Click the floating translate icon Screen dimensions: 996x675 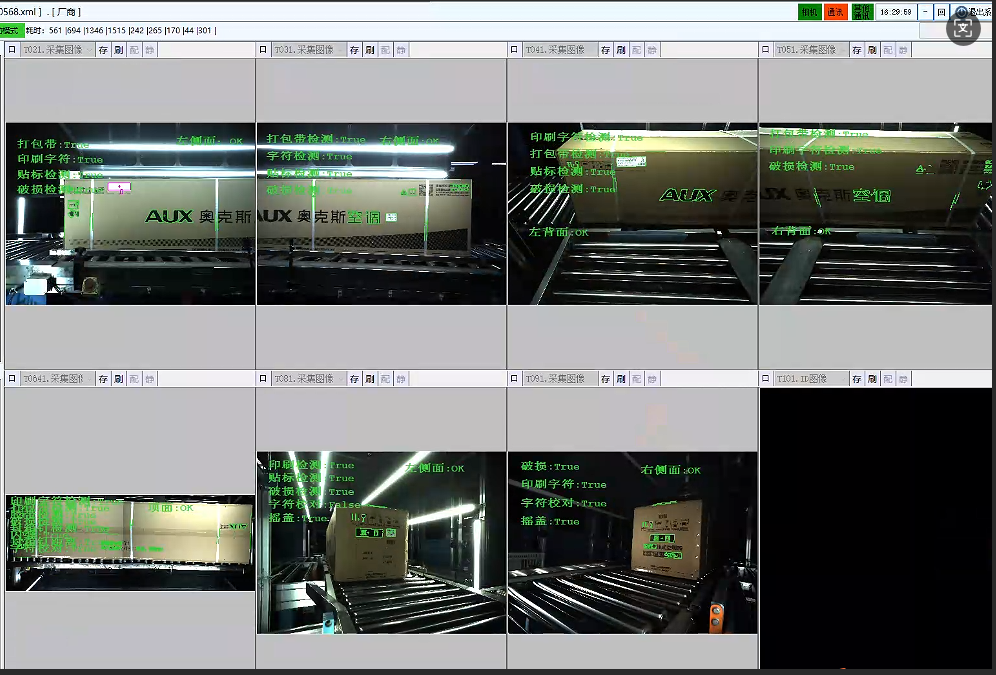962,29
